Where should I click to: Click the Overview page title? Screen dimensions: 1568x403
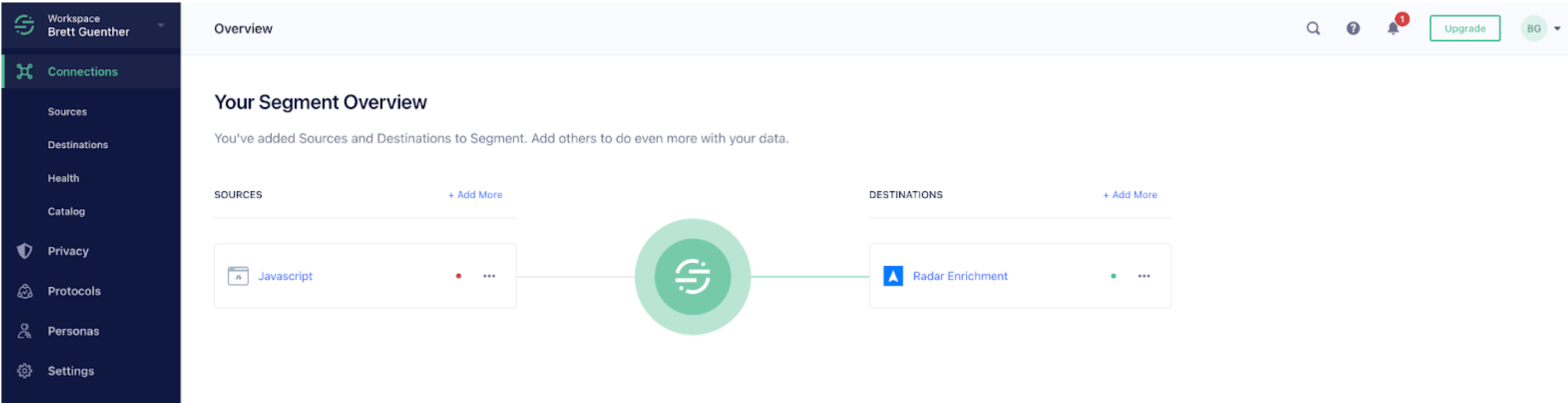tap(243, 29)
